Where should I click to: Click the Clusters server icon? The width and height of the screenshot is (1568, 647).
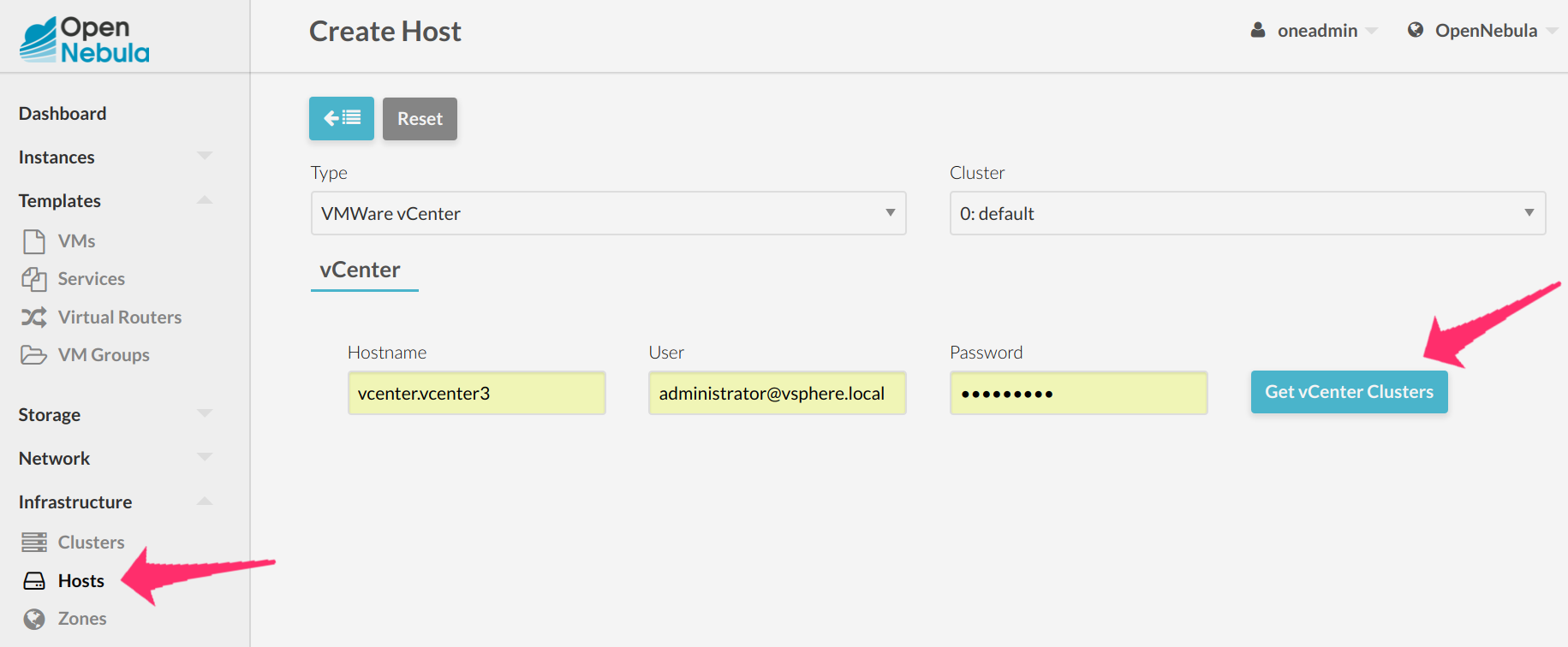point(34,543)
